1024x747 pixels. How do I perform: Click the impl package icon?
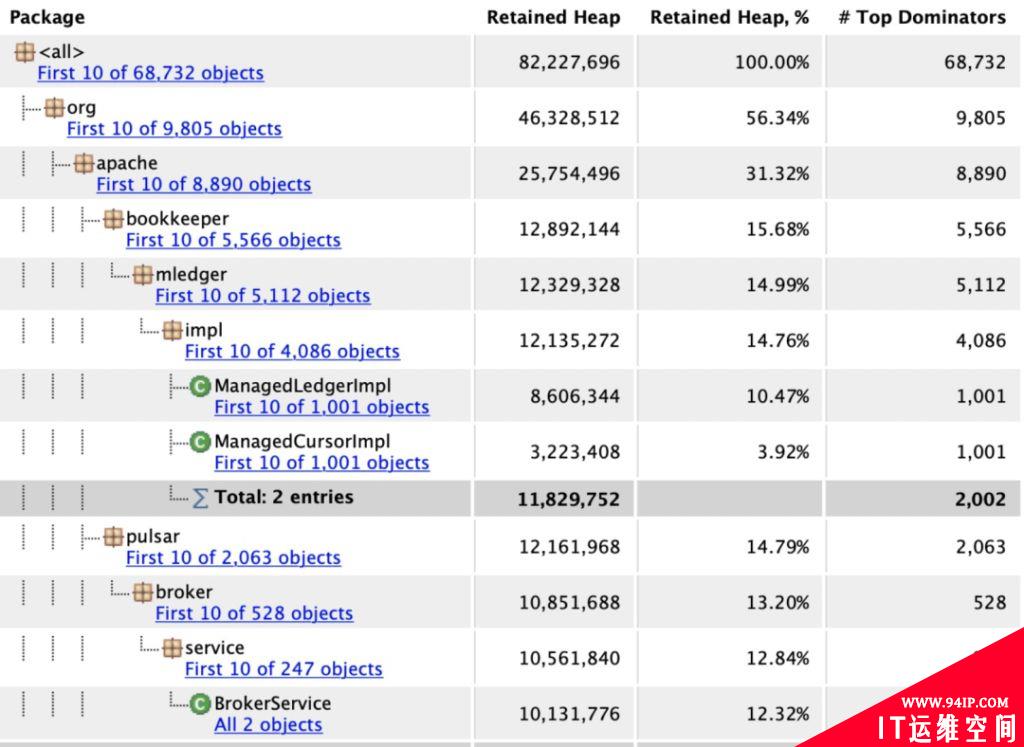pyautogui.click(x=172, y=330)
